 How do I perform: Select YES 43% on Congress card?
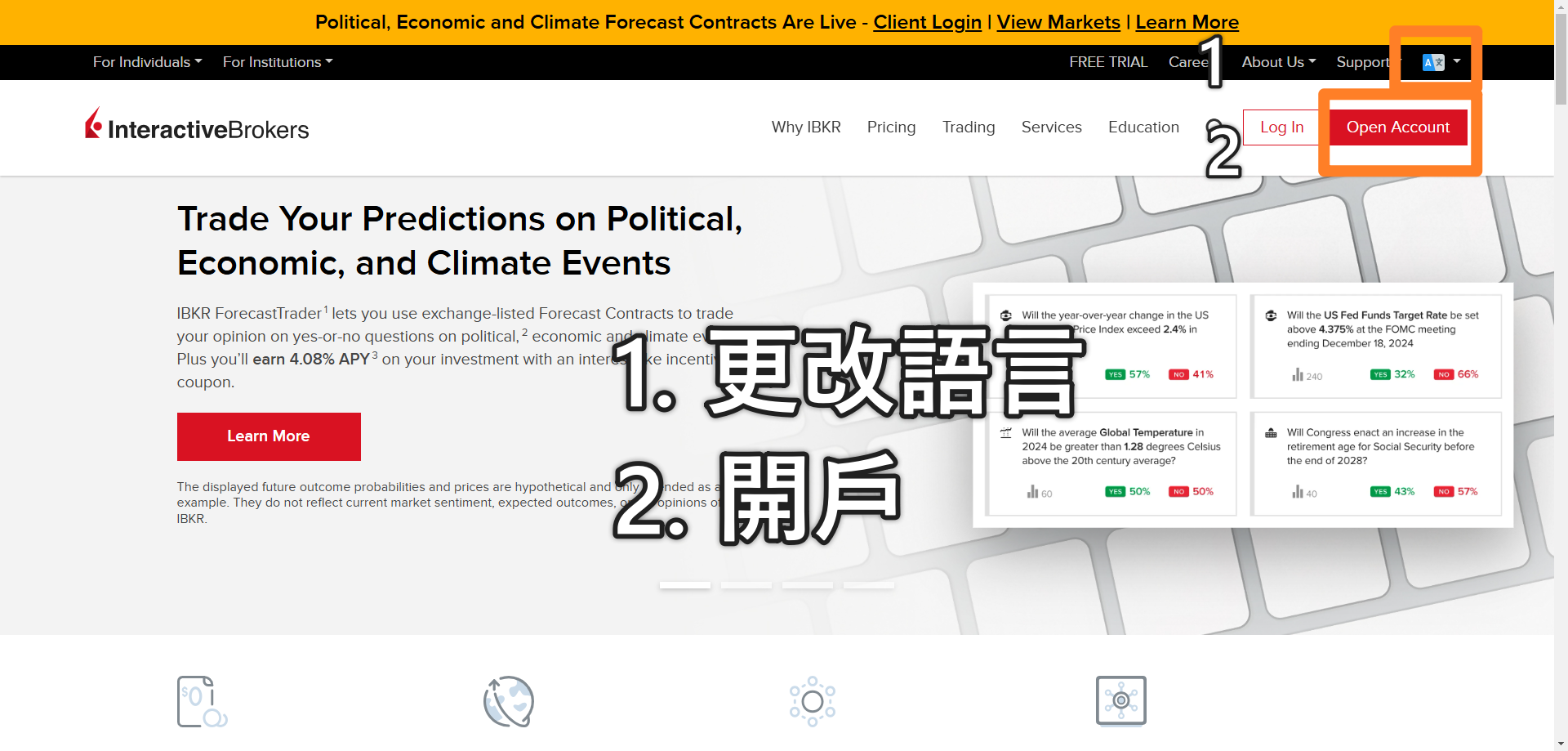[x=1392, y=491]
